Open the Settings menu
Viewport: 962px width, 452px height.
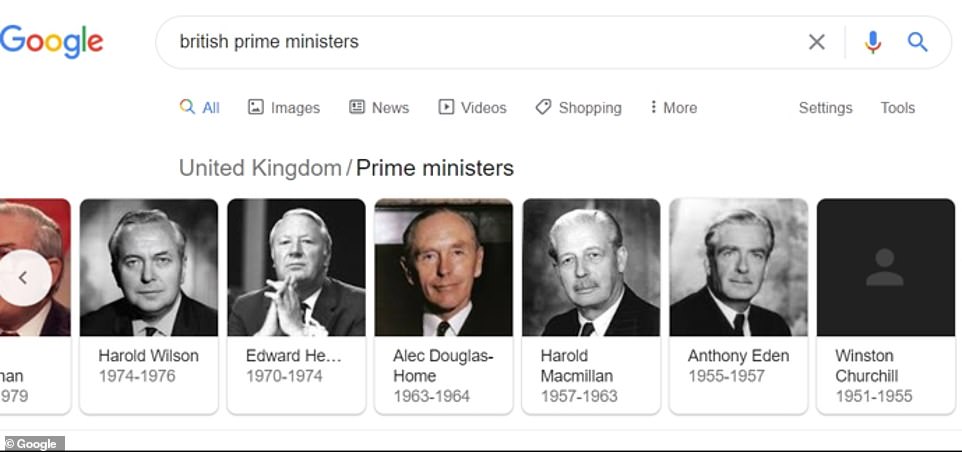825,108
